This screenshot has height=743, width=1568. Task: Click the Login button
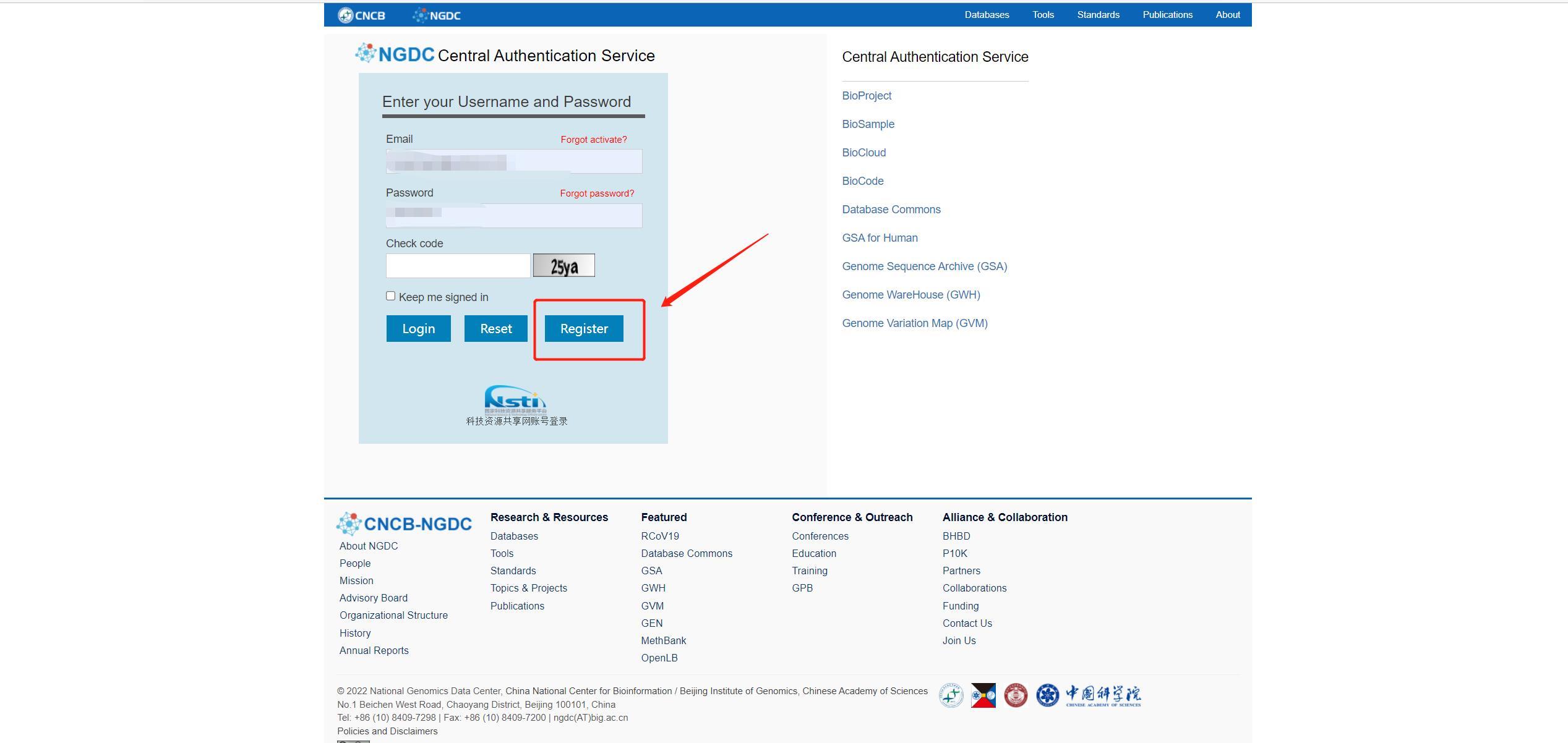[419, 328]
